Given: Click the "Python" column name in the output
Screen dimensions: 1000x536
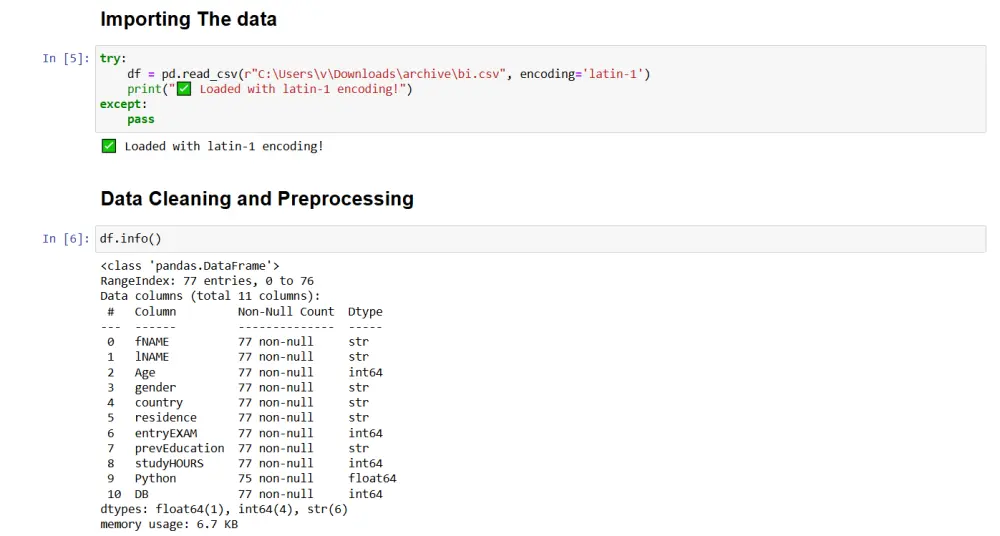Looking at the screenshot, I should pyautogui.click(x=155, y=478).
